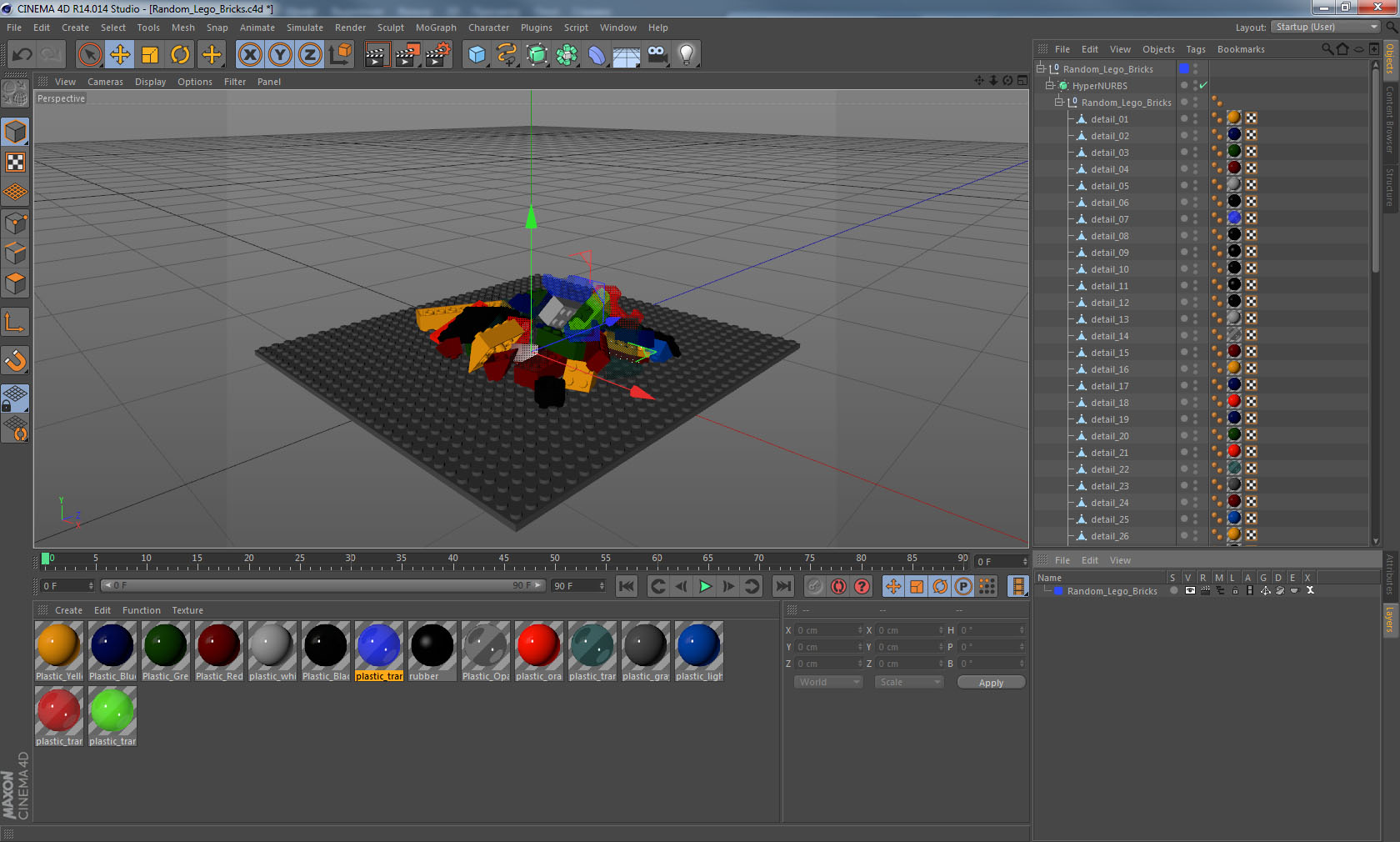Select the green transparent plastic material
Image resolution: width=1400 pixels, height=842 pixels.
[x=112, y=716]
